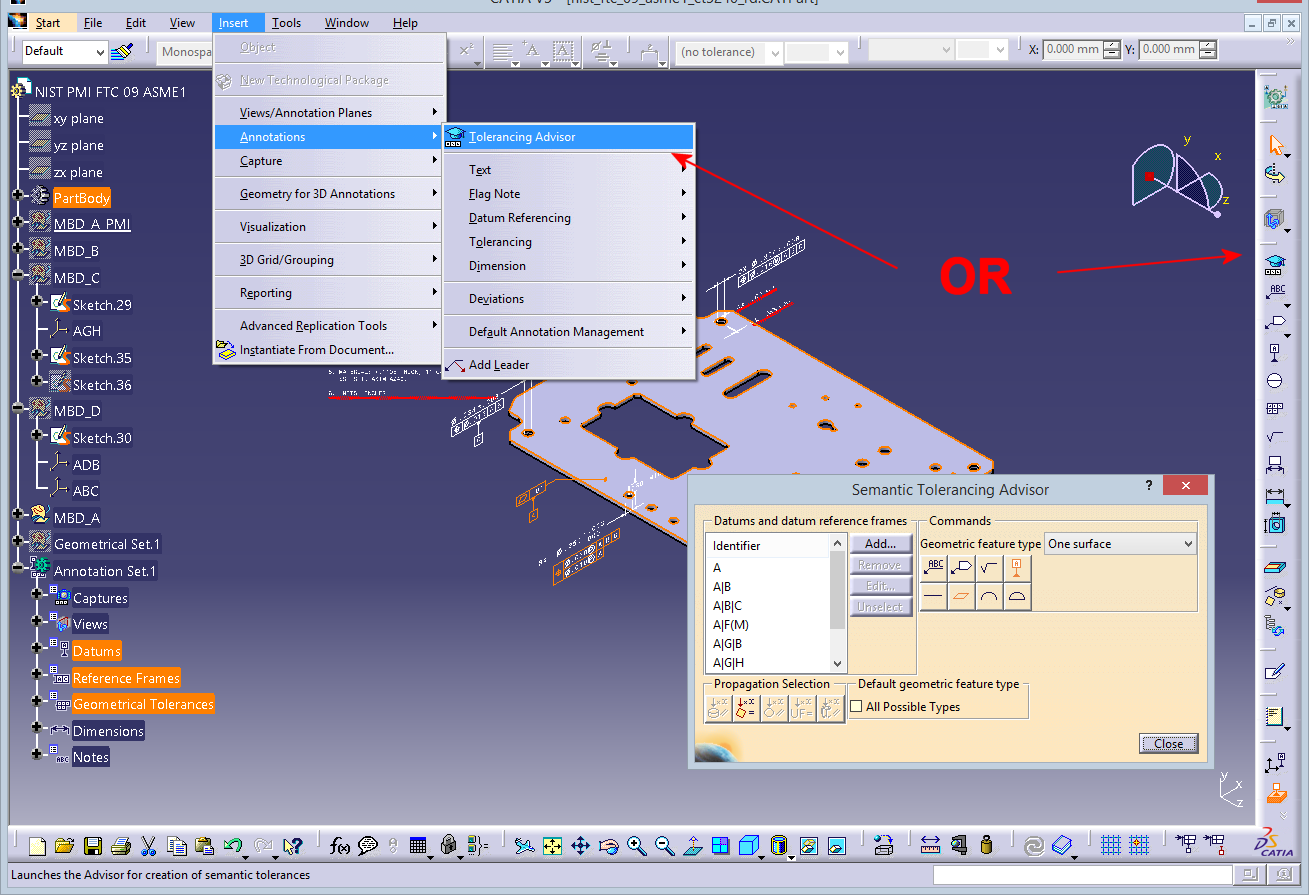Click the Datum feature icon in Advisor commands
The image size is (1309, 895).
point(1017,568)
